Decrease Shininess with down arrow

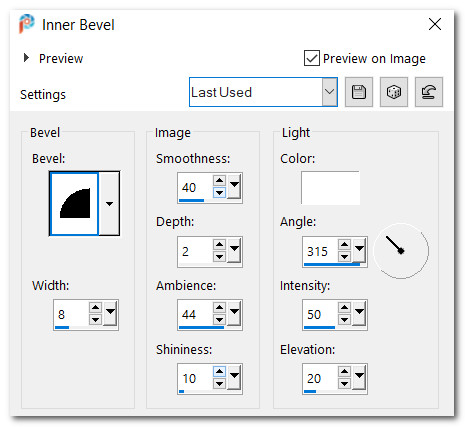click(x=219, y=384)
